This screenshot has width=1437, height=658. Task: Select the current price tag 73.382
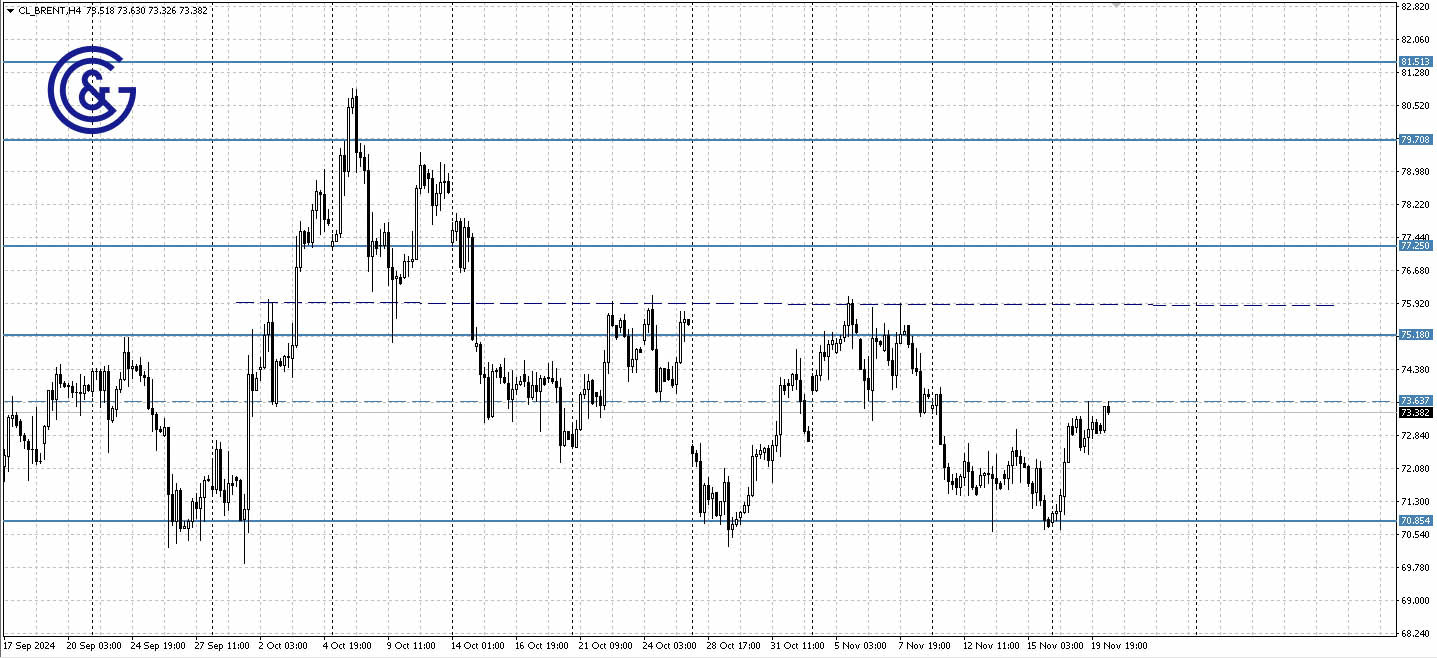(1414, 413)
